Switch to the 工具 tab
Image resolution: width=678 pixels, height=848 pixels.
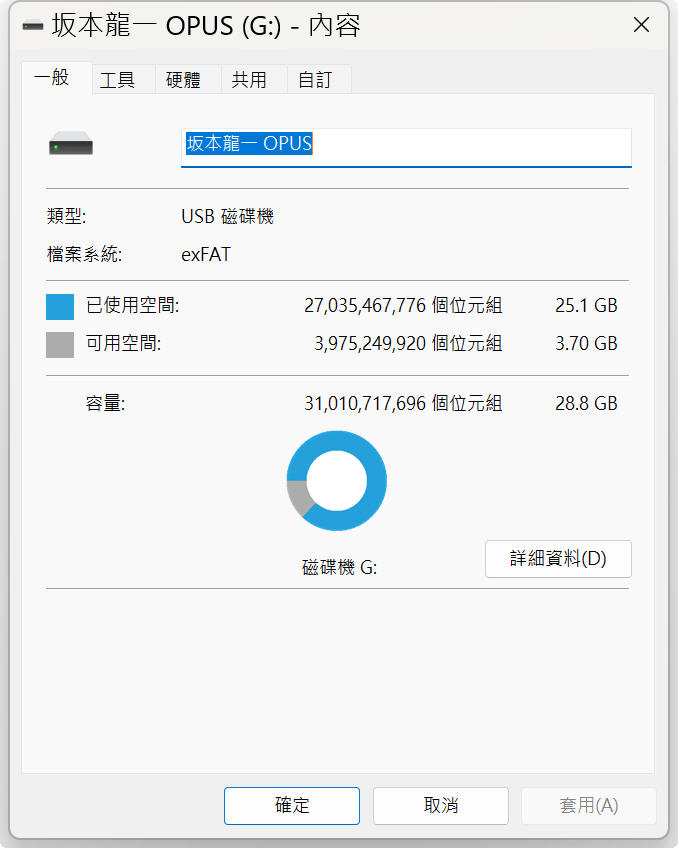click(x=117, y=80)
